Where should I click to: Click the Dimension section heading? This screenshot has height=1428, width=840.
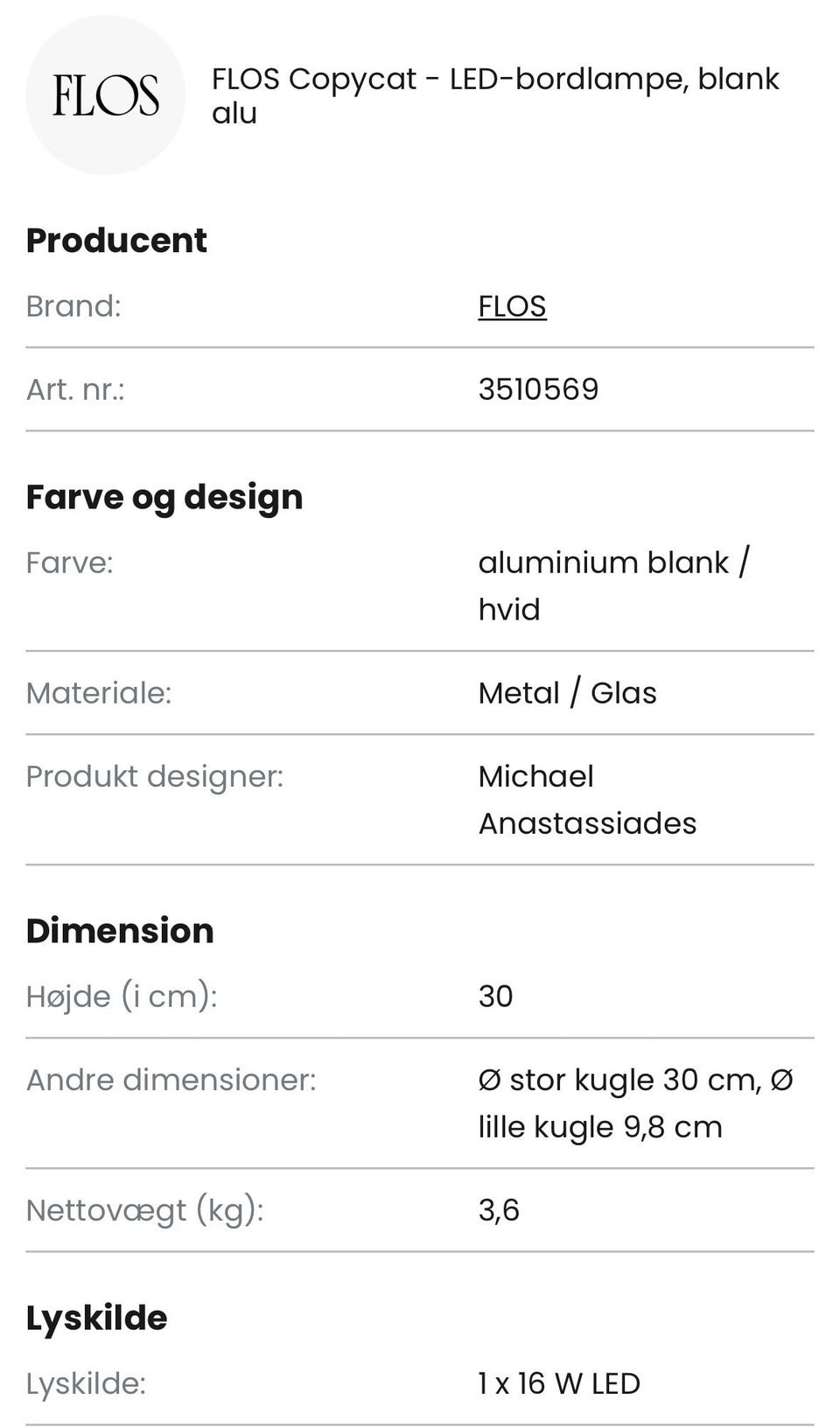coord(120,931)
